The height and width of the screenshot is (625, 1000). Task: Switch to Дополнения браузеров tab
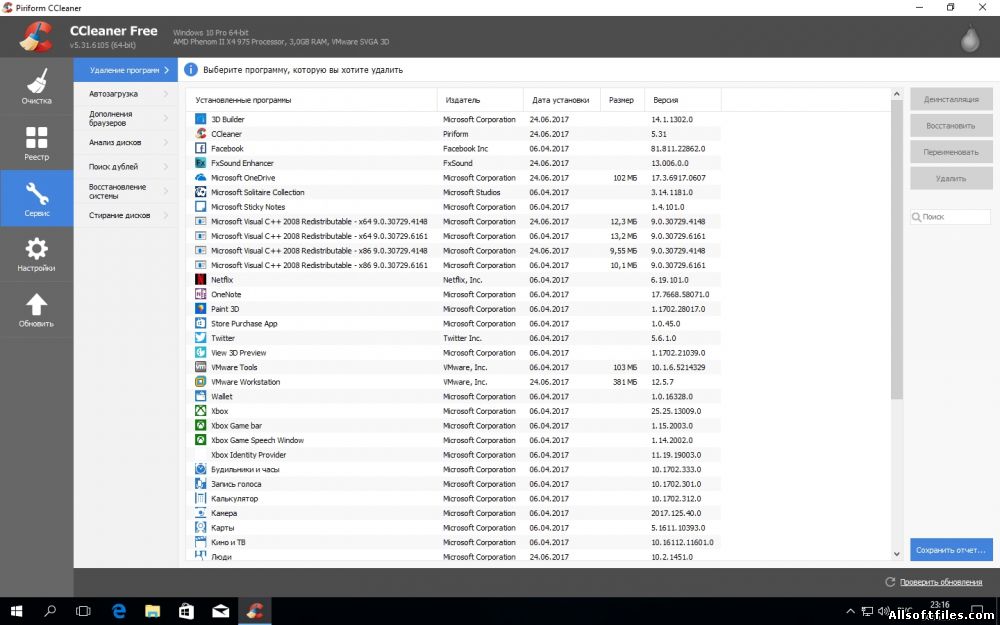point(126,118)
